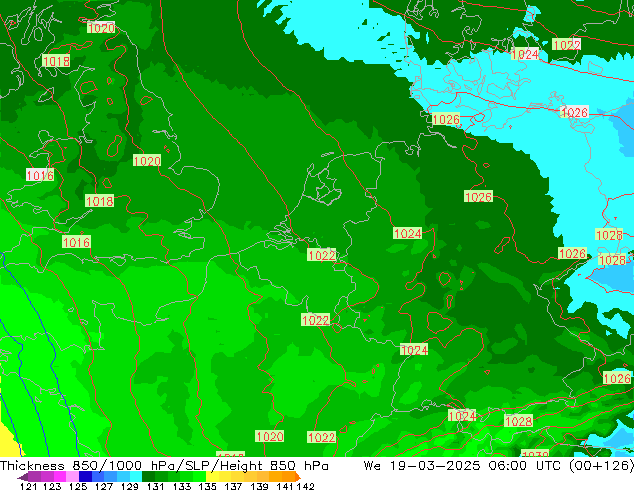Image resolution: width=634 pixels, height=490 pixels.
Task: Click the light pink legend swatch
Action: [72, 476]
